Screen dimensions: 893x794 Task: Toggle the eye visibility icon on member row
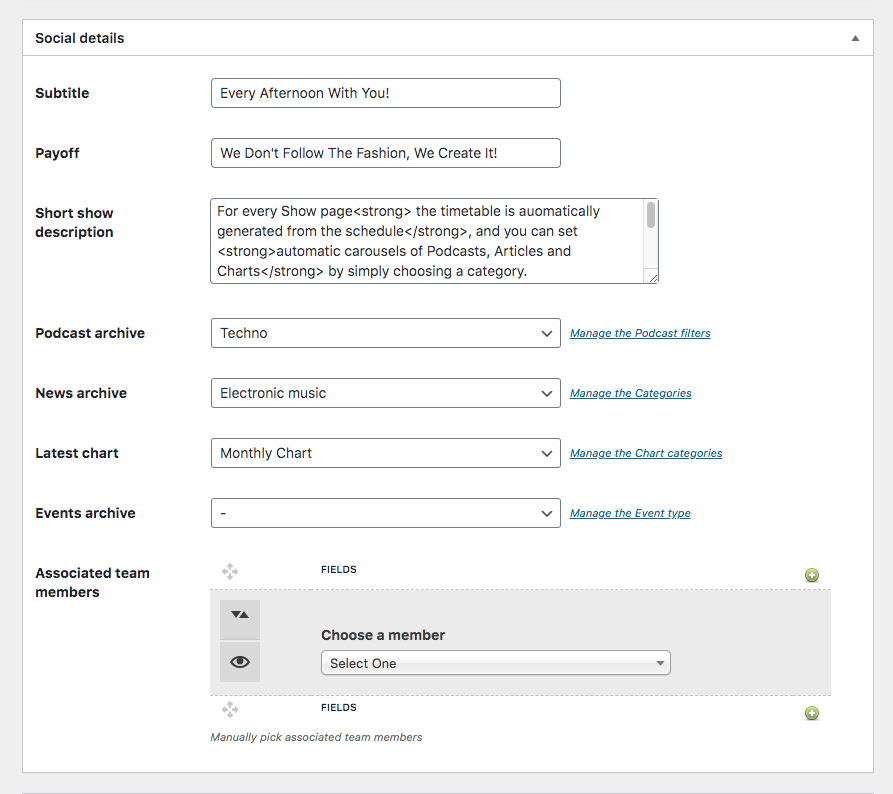pos(240,662)
